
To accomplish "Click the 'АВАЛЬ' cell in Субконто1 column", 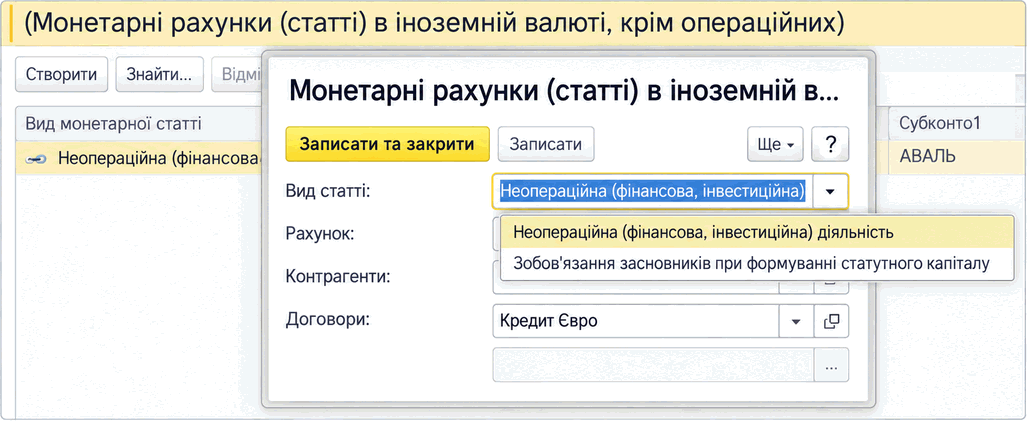I will 958,157.
